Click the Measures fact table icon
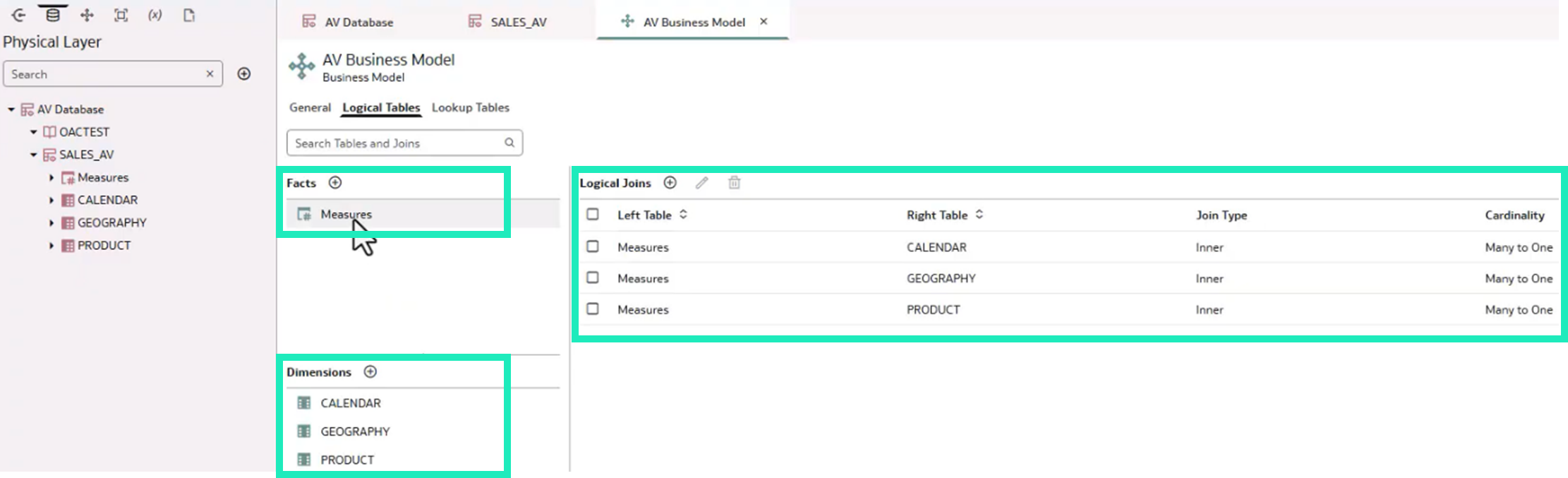The height and width of the screenshot is (478, 1568). 304,214
